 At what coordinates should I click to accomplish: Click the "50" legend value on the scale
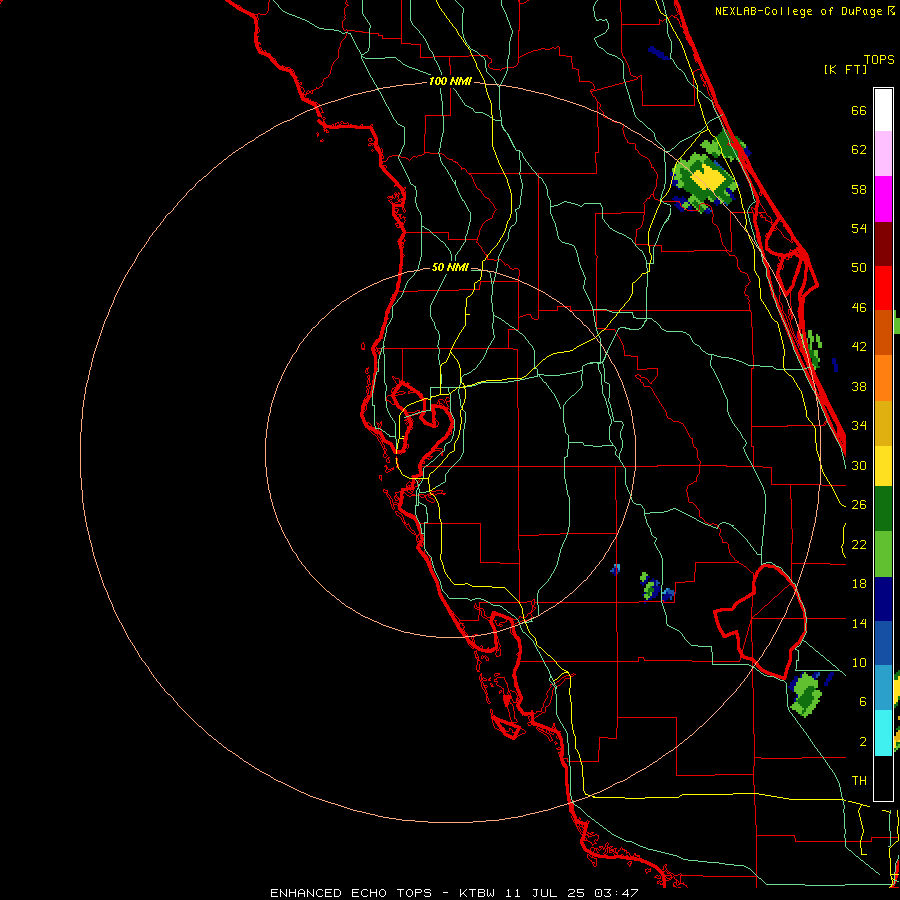click(x=859, y=268)
